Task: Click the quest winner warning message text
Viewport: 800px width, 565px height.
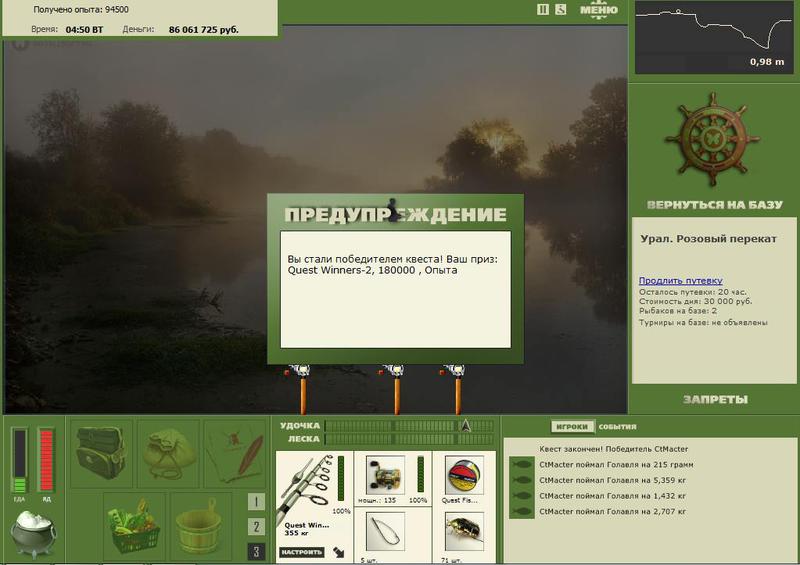Action: tap(392, 264)
